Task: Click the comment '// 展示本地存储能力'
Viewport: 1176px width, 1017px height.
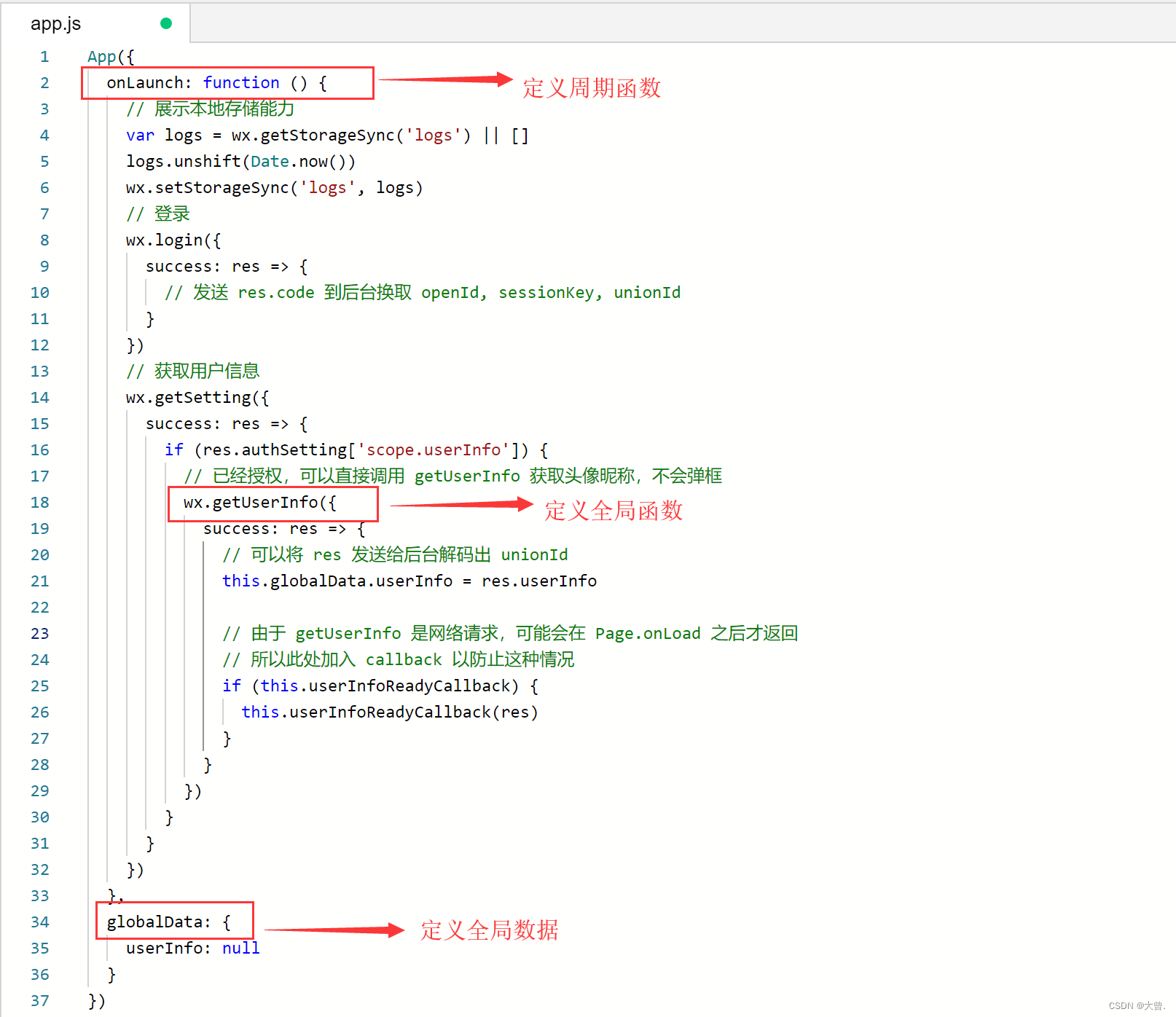Action: (210, 109)
